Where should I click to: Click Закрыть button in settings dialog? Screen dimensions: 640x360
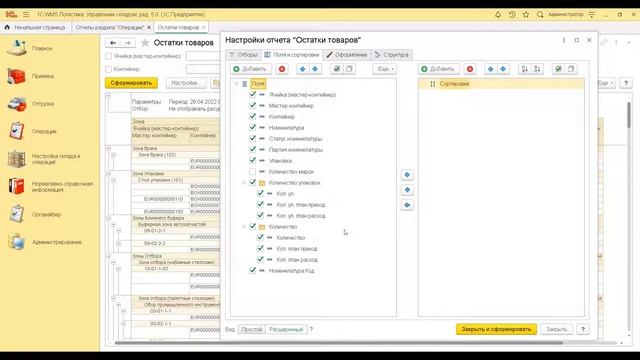coord(556,329)
